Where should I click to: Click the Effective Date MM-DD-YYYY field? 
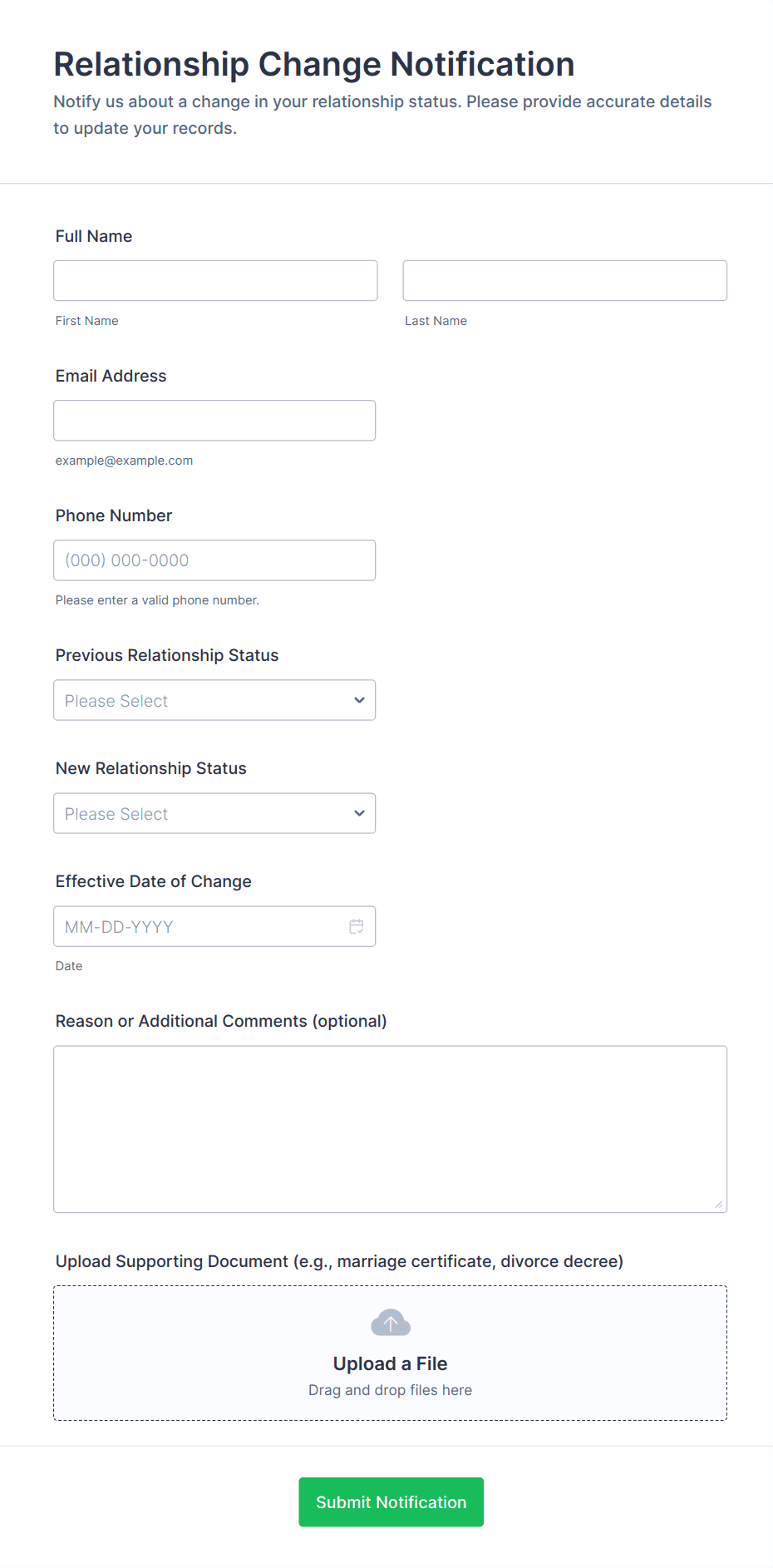coord(199,926)
